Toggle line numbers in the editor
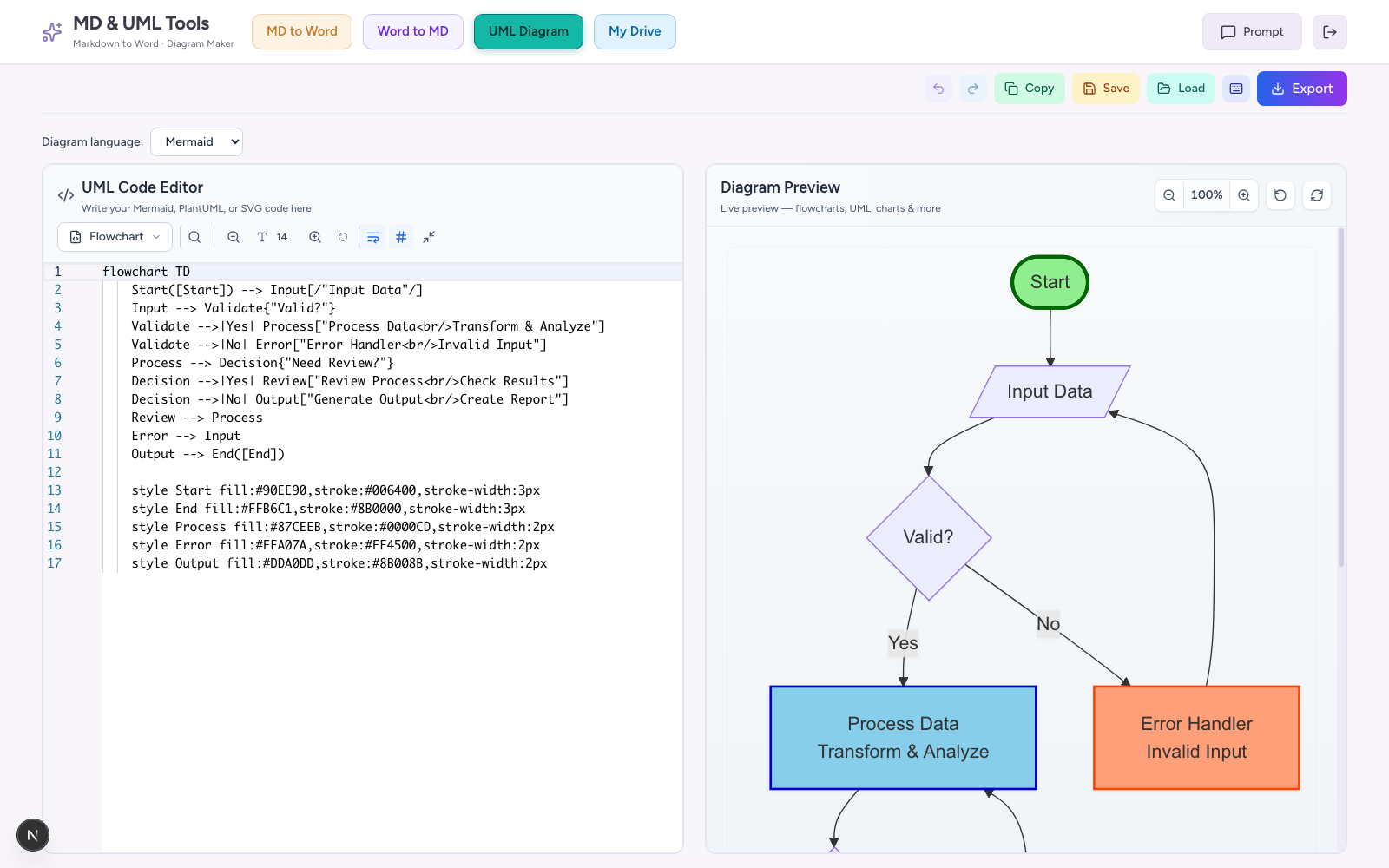 click(x=401, y=237)
